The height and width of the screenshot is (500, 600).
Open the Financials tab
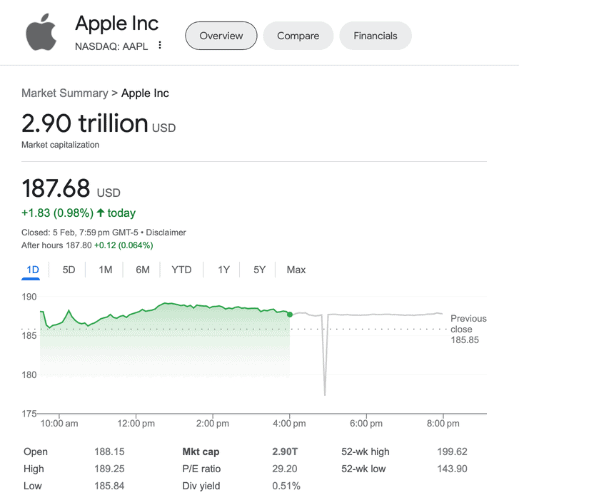375,36
